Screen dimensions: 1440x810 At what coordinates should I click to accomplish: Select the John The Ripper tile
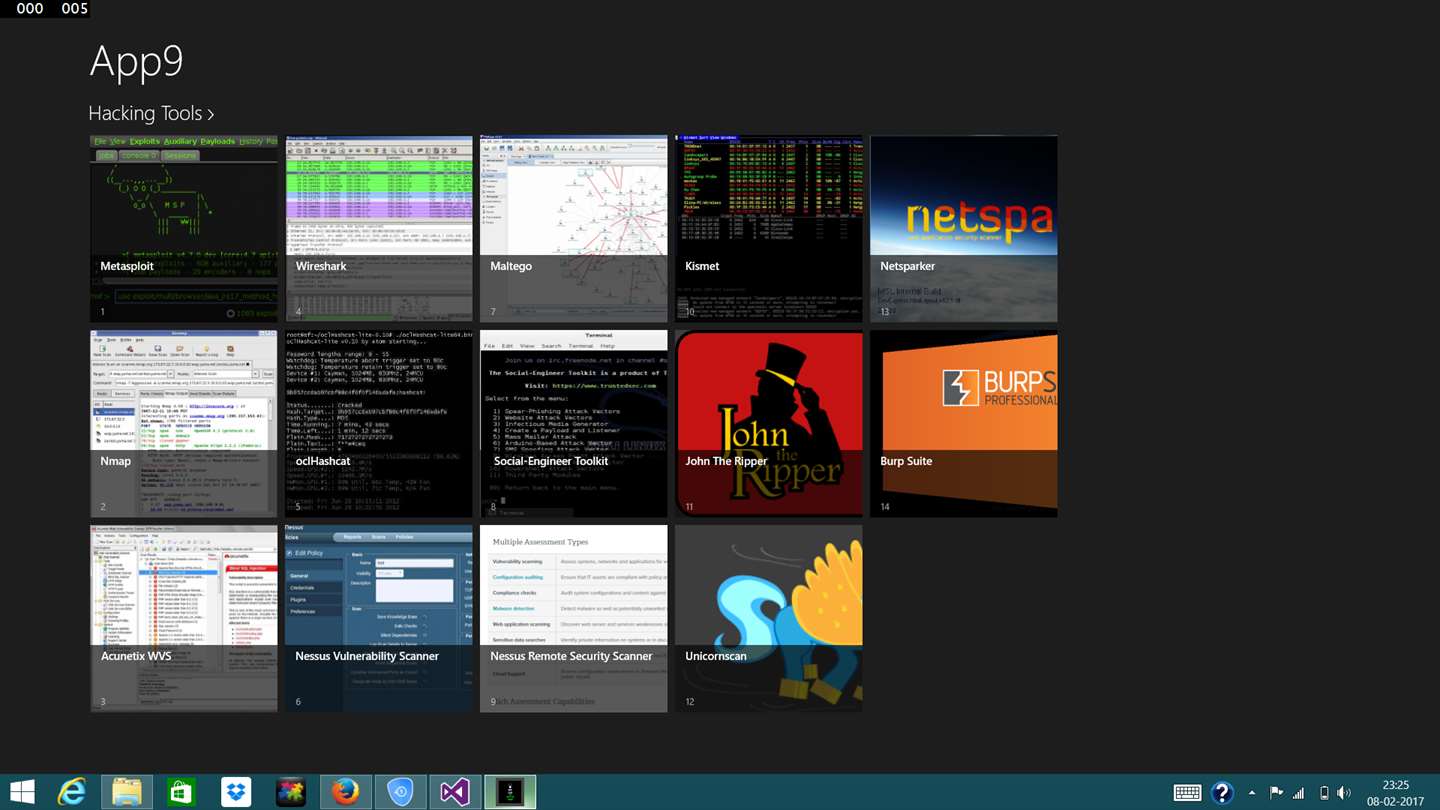click(x=769, y=424)
